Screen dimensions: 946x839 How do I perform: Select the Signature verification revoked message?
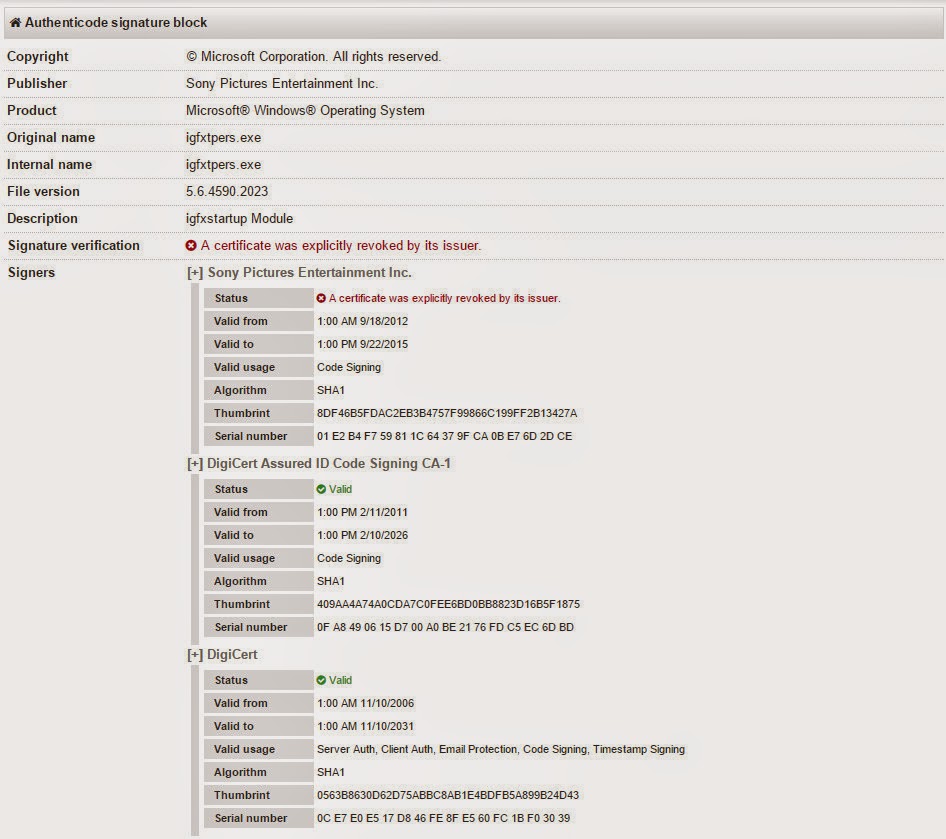[341, 245]
